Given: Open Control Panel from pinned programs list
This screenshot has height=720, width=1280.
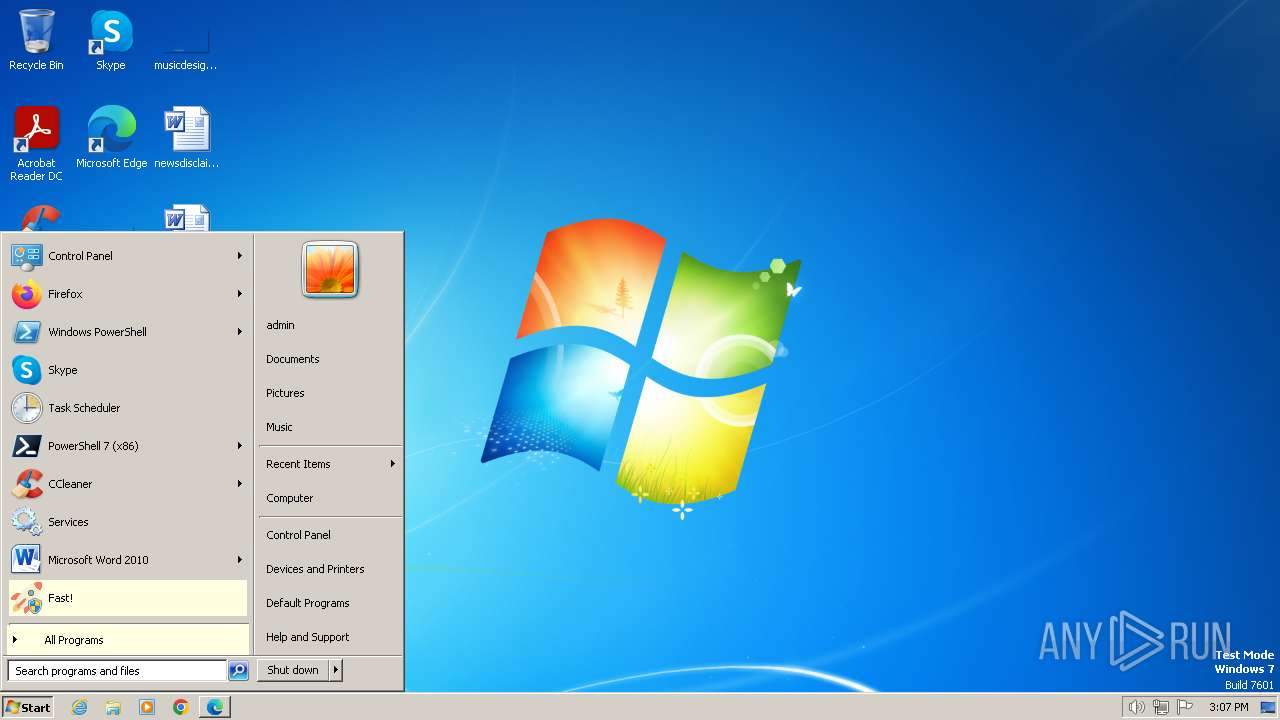Looking at the screenshot, I should 127,256.
